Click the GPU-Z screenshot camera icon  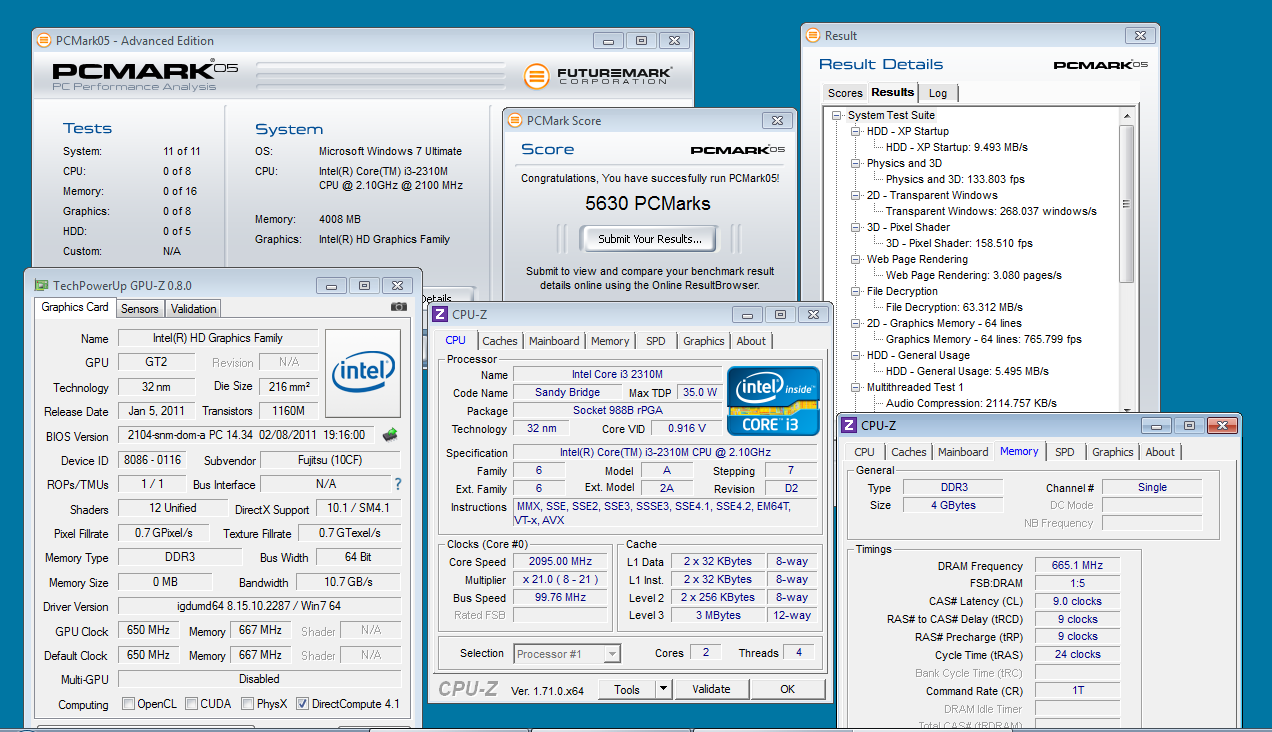pyautogui.click(x=399, y=307)
